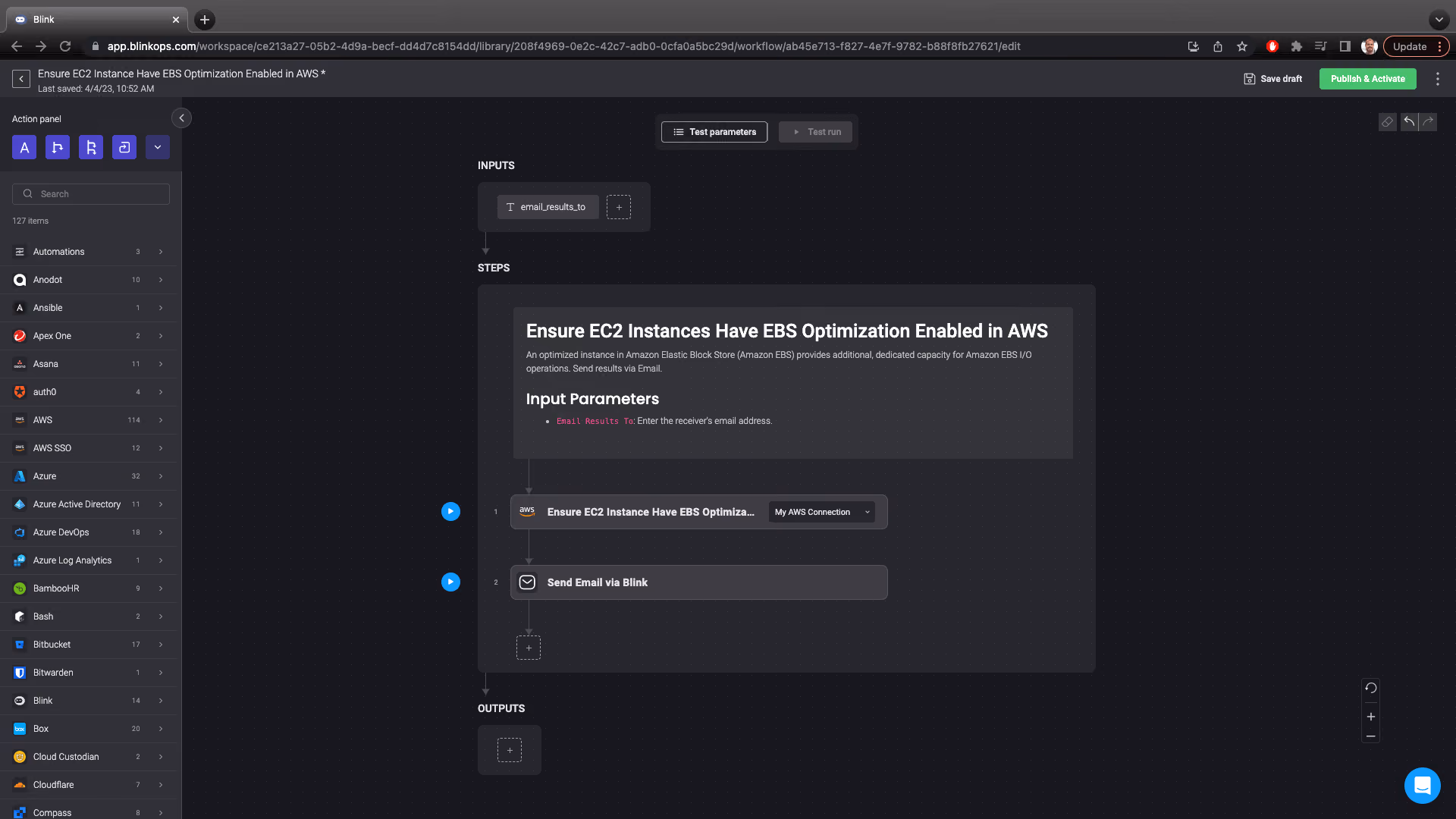Open the Bitbucket category
The height and width of the screenshot is (819, 1456).
[x=88, y=645]
